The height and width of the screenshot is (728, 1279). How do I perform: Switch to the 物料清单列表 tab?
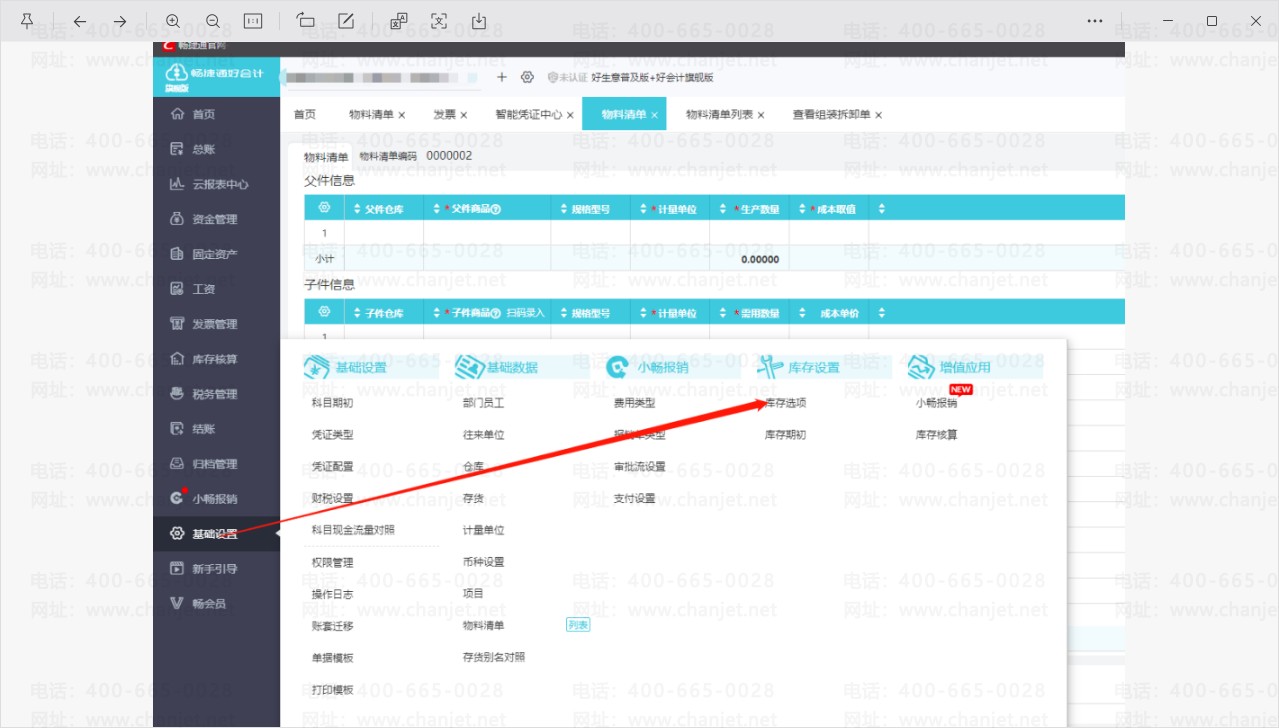click(719, 114)
